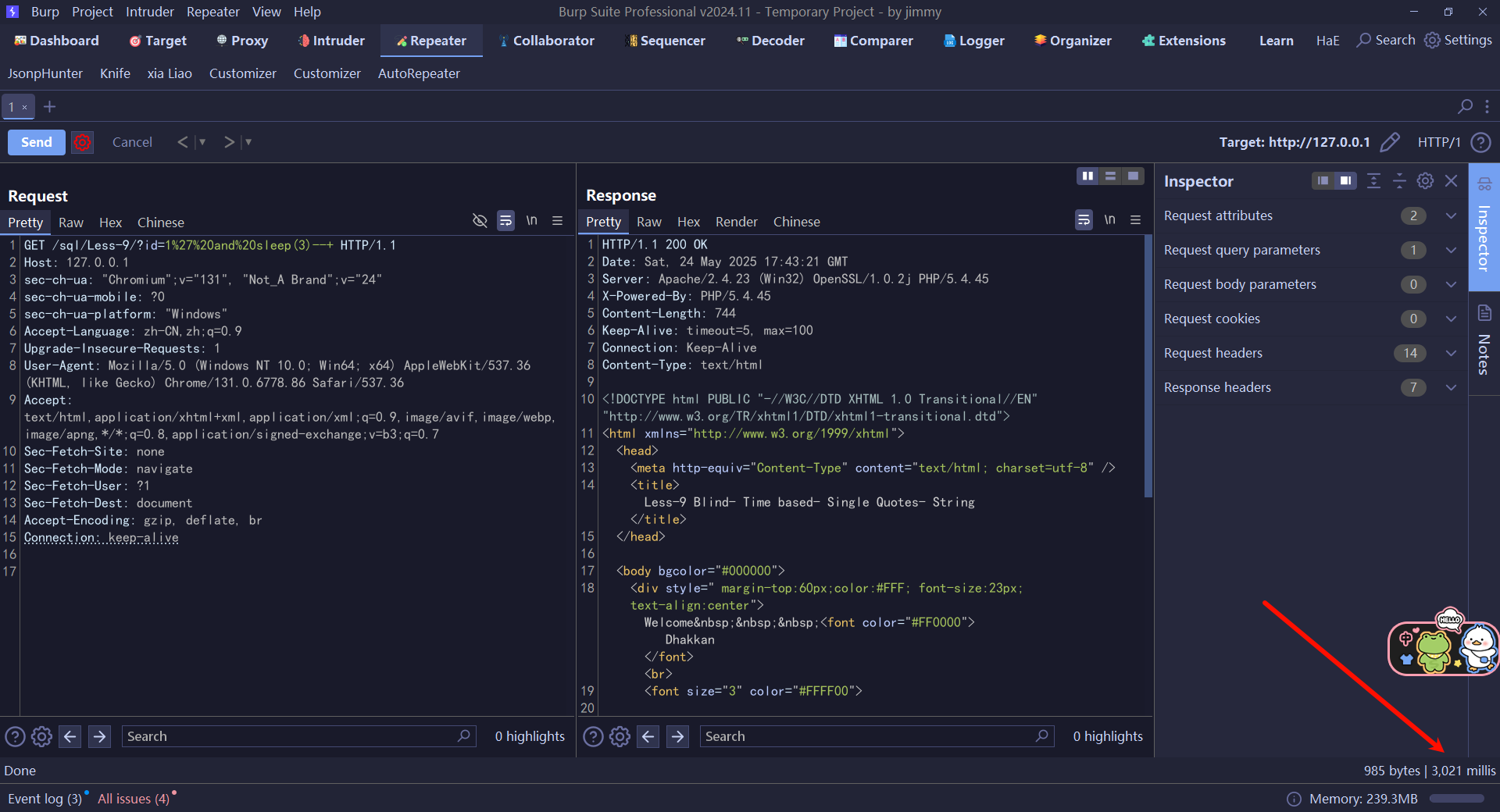Open the JsonpHunter extension tab
The image size is (1500, 812).
45,73
